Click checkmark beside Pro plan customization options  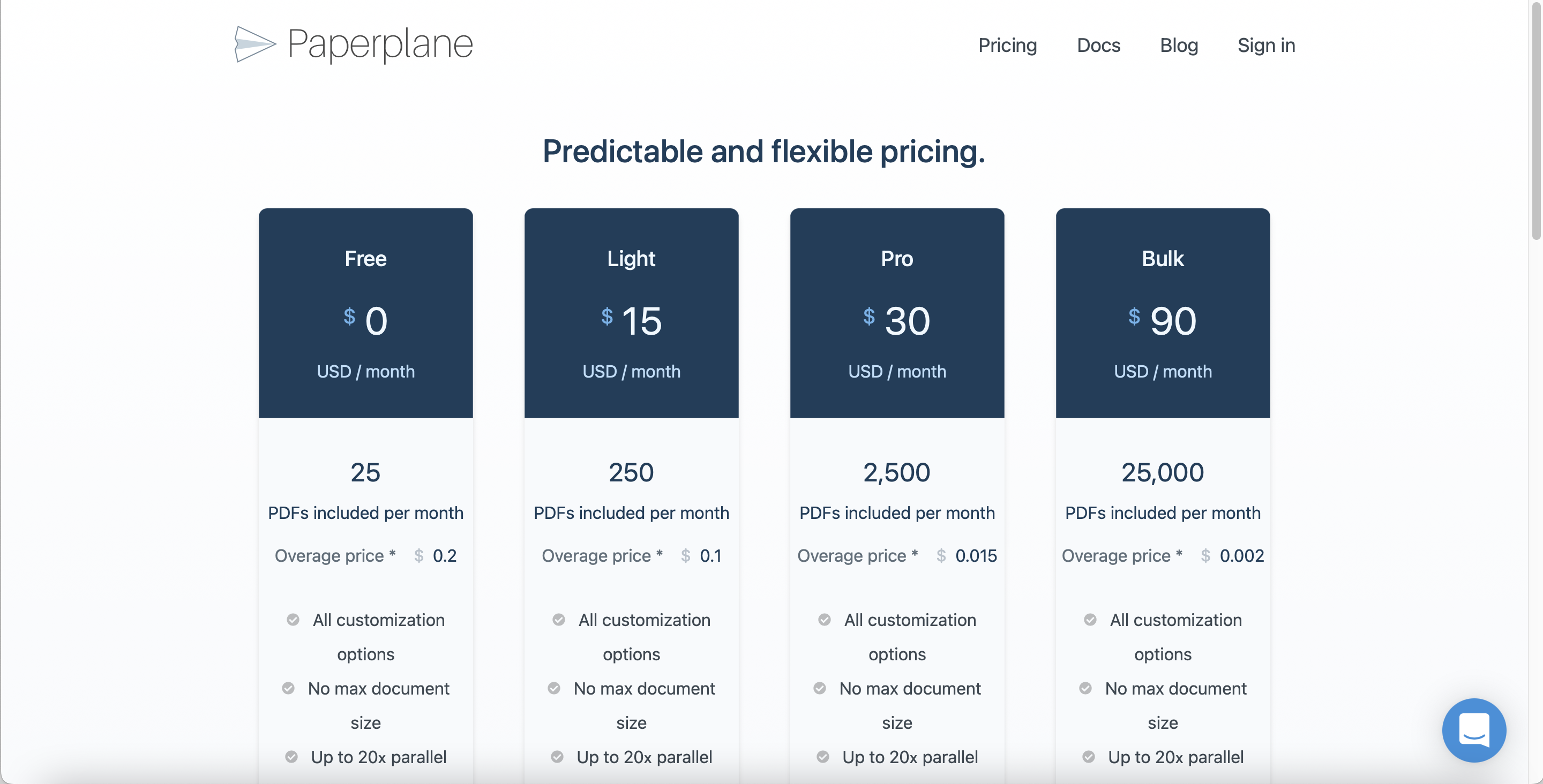(x=825, y=619)
